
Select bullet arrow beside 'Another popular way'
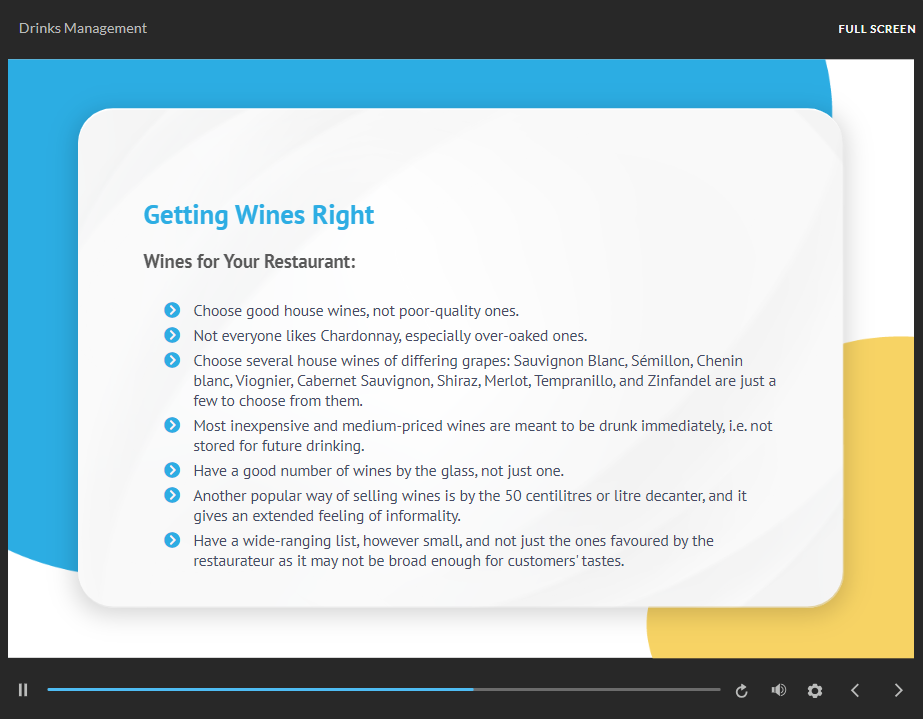tap(172, 495)
